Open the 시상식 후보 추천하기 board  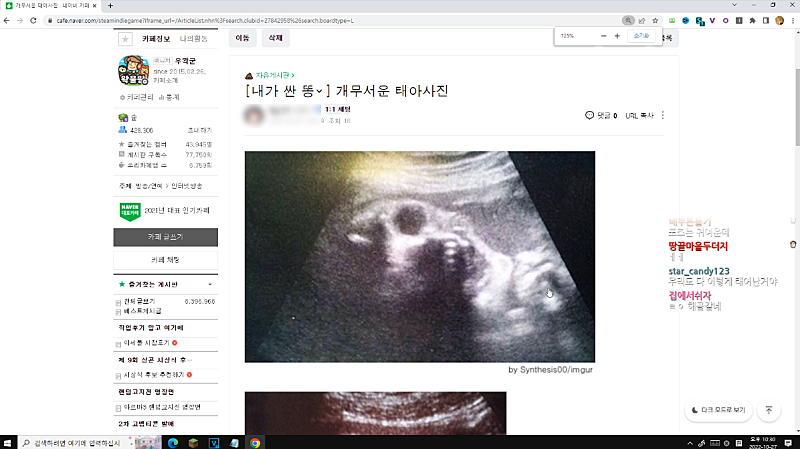click(x=154, y=375)
